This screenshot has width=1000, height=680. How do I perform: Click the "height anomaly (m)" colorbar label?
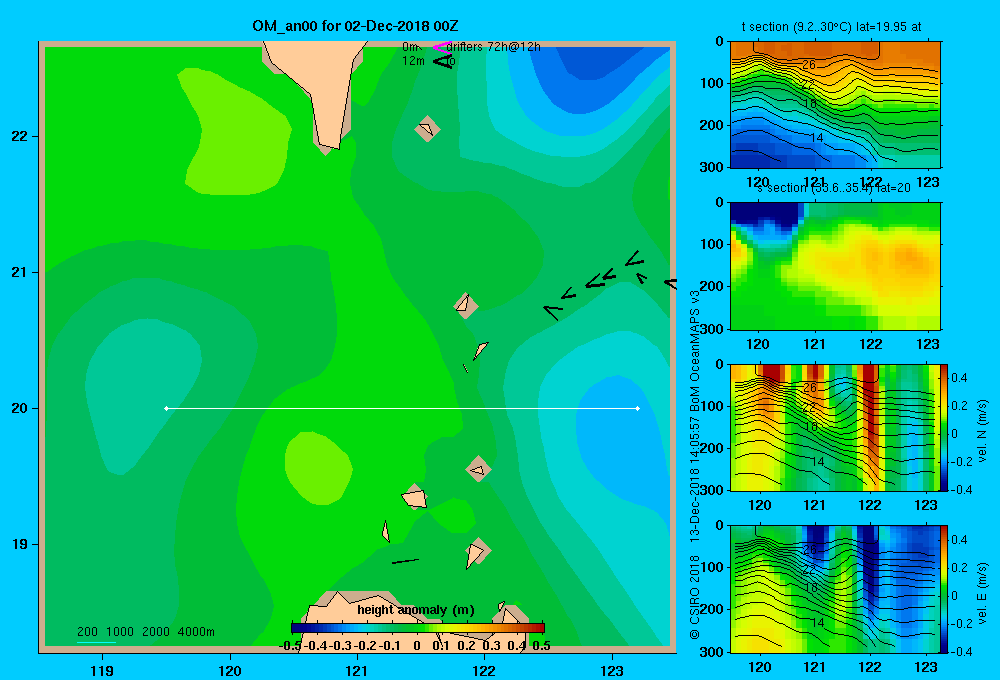coord(416,610)
